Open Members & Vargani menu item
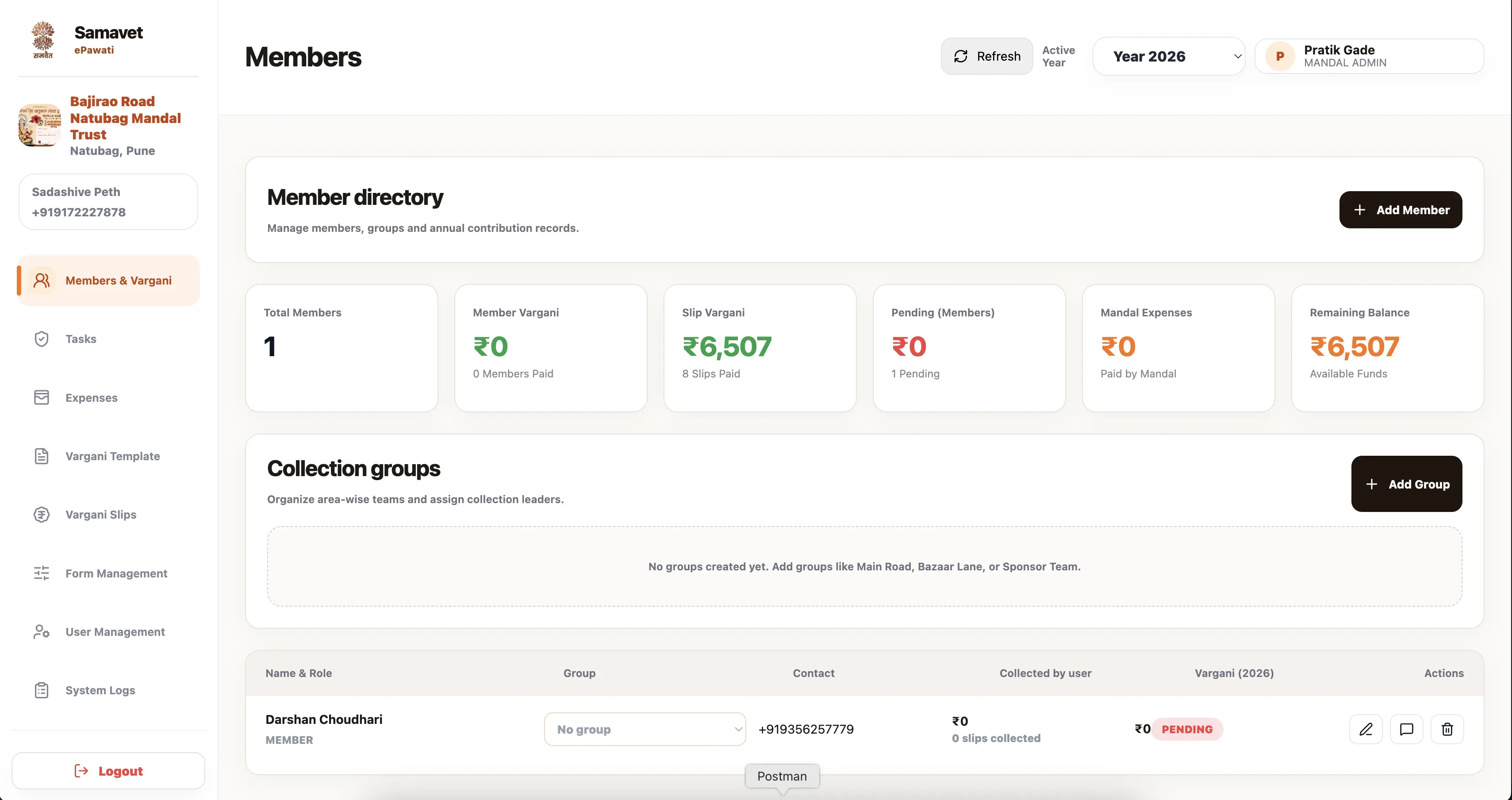Image resolution: width=1512 pixels, height=800 pixels. click(x=108, y=281)
